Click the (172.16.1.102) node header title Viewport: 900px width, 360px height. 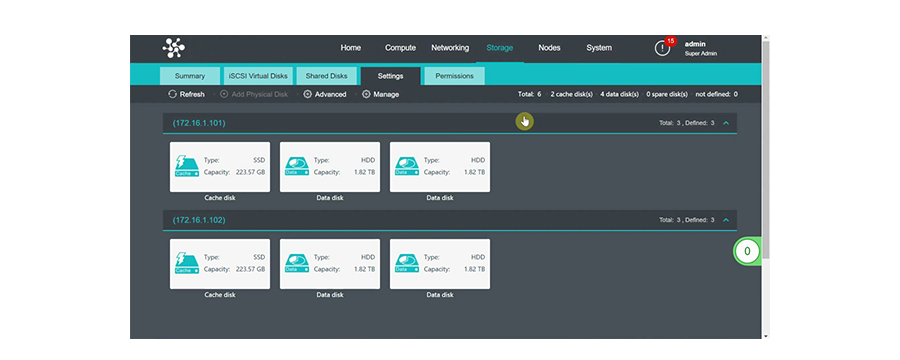click(x=199, y=220)
